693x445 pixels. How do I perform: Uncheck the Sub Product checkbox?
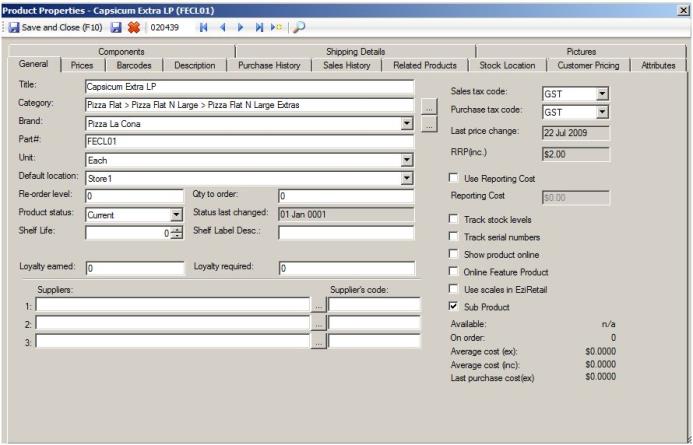(455, 306)
